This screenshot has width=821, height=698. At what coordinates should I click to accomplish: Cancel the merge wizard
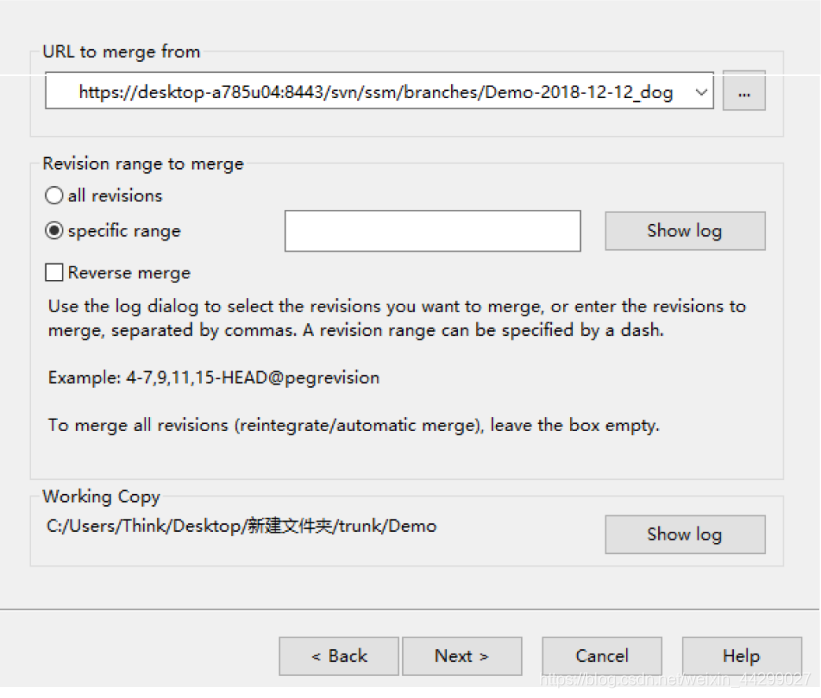pos(602,656)
